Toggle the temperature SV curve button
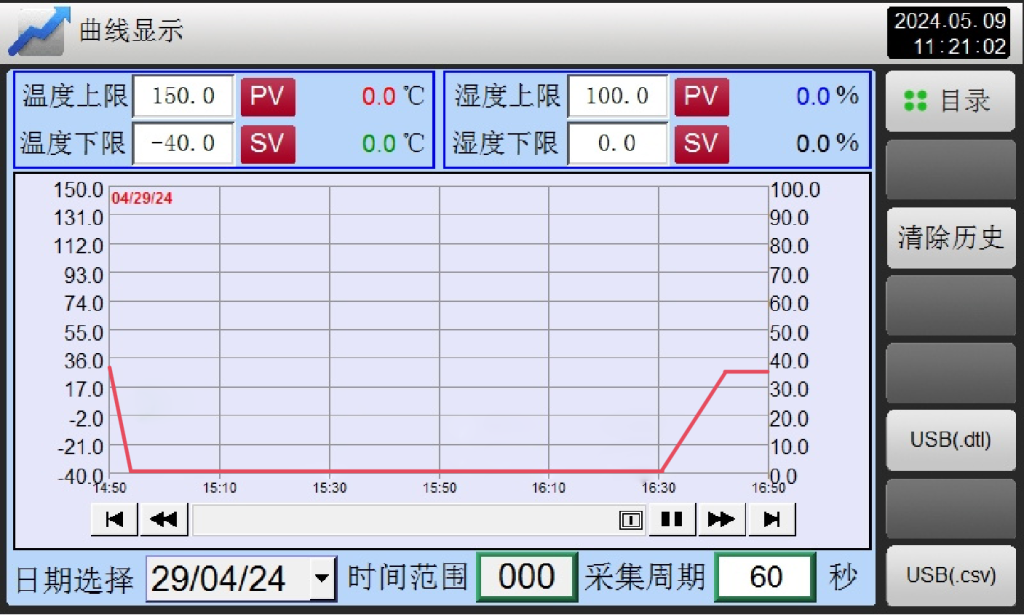 [267, 144]
